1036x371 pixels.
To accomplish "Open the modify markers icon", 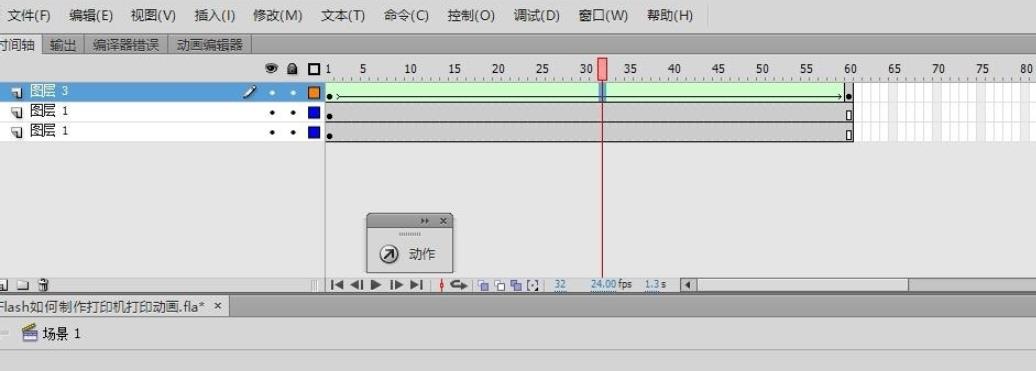I will [x=533, y=285].
